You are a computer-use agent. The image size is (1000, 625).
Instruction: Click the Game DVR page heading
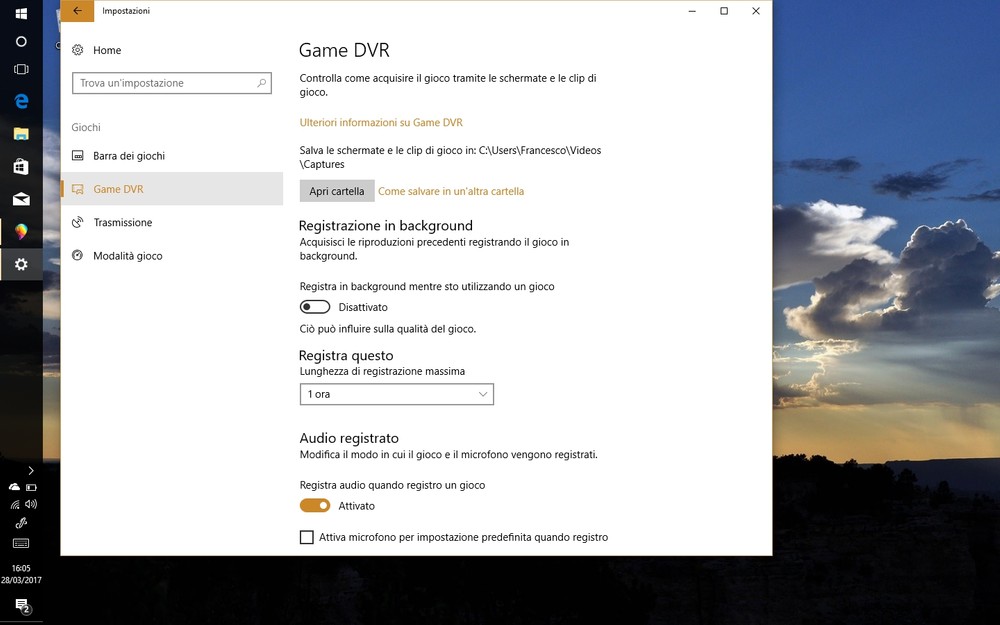click(x=344, y=50)
